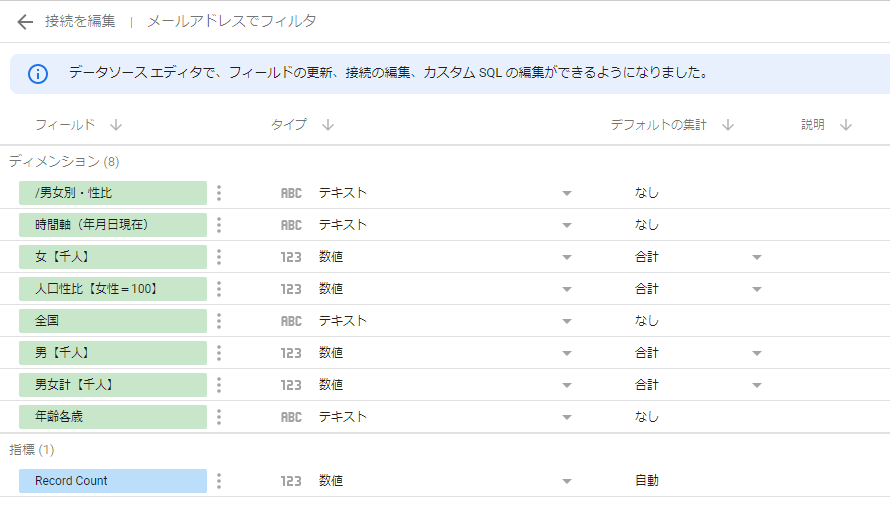Open the type dropdown for 全国
Viewport: 890px width, 517px height.
click(566, 321)
